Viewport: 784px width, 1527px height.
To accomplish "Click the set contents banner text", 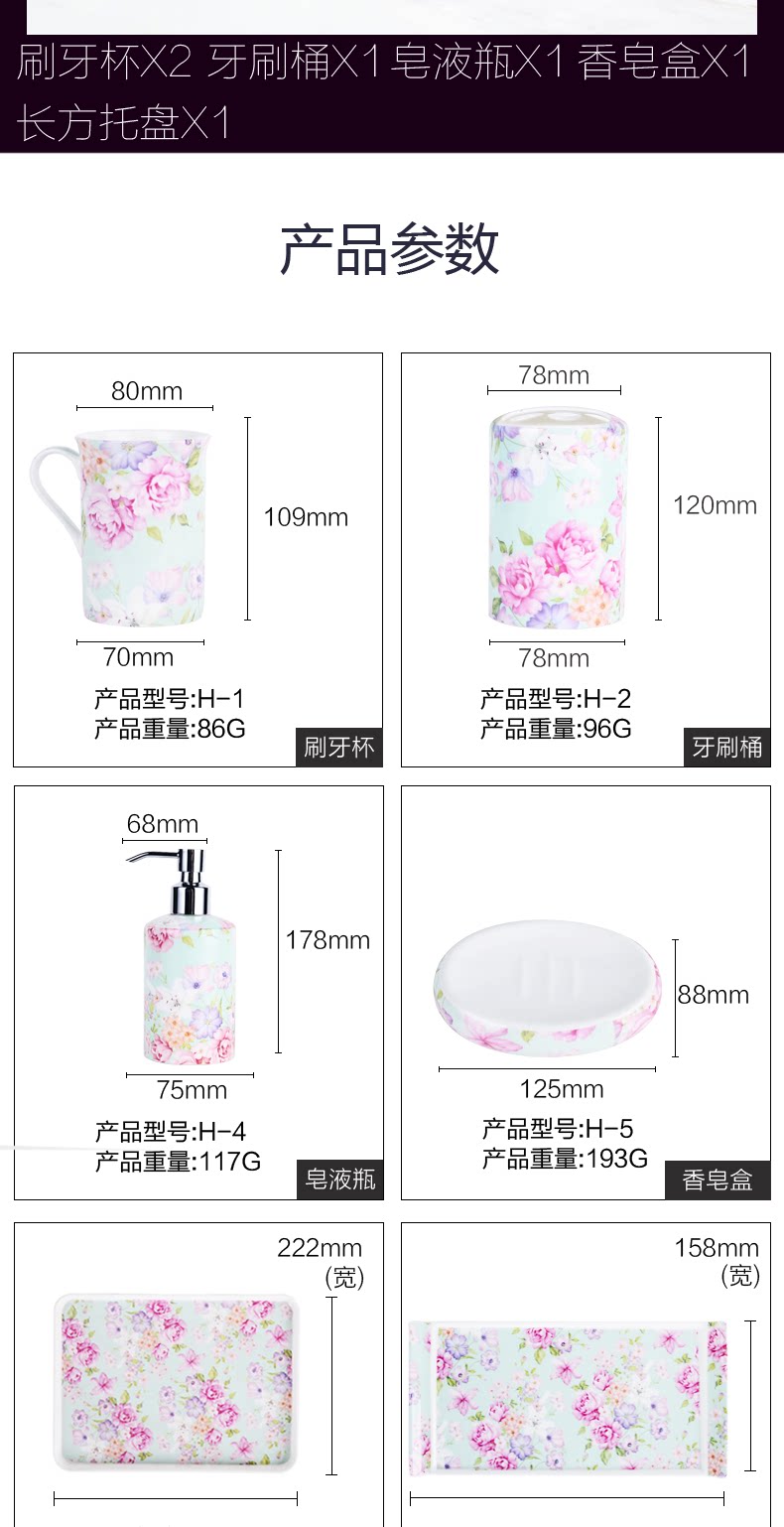I will (383, 93).
